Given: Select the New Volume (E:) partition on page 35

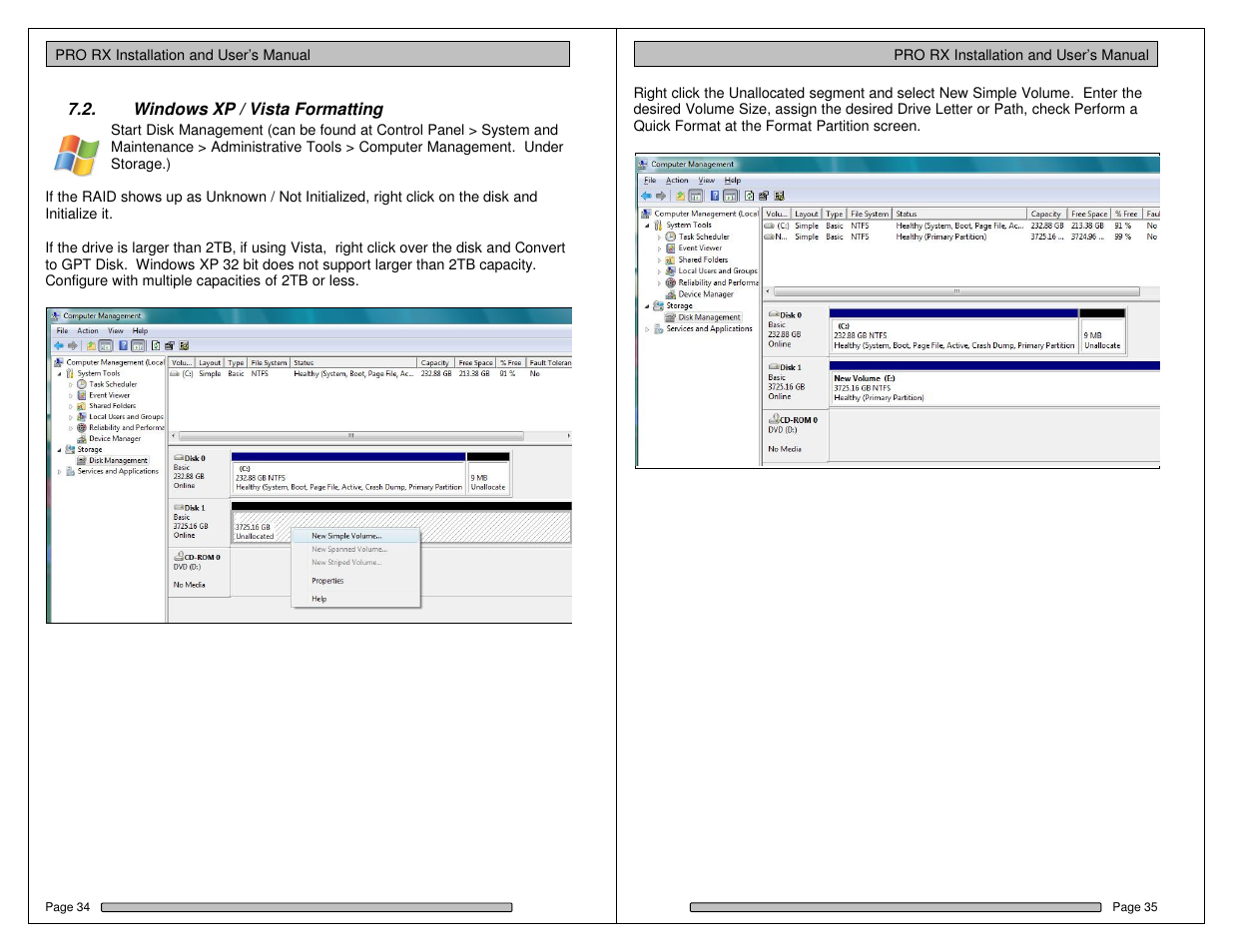Looking at the screenshot, I should click(995, 387).
